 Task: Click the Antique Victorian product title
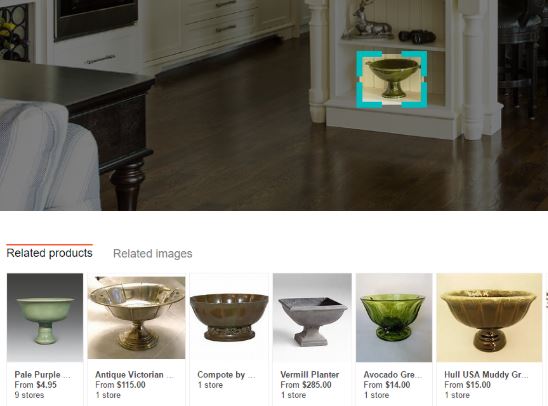point(135,375)
